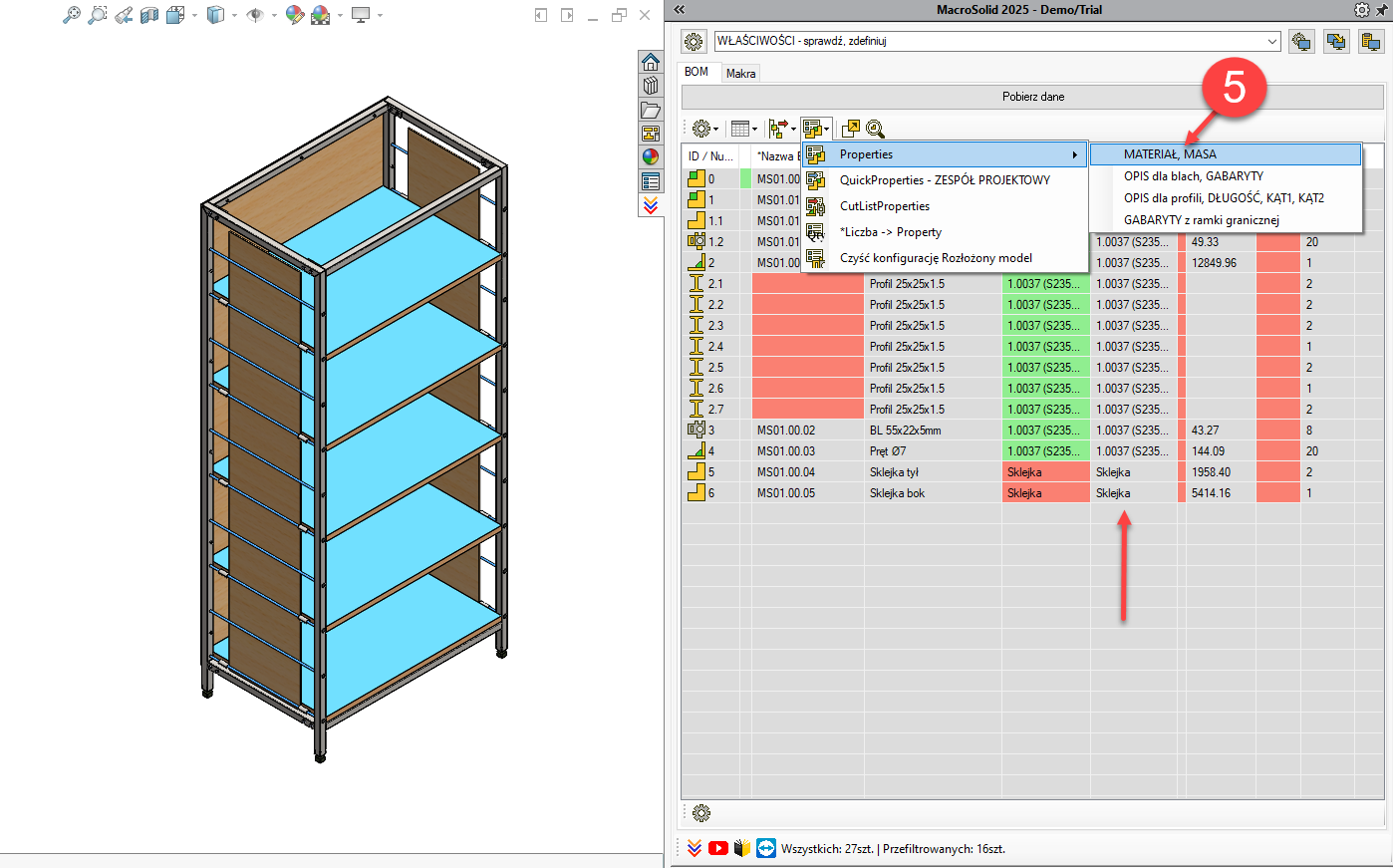Open the help book icon in status bar
The image size is (1393, 868).
[742, 848]
